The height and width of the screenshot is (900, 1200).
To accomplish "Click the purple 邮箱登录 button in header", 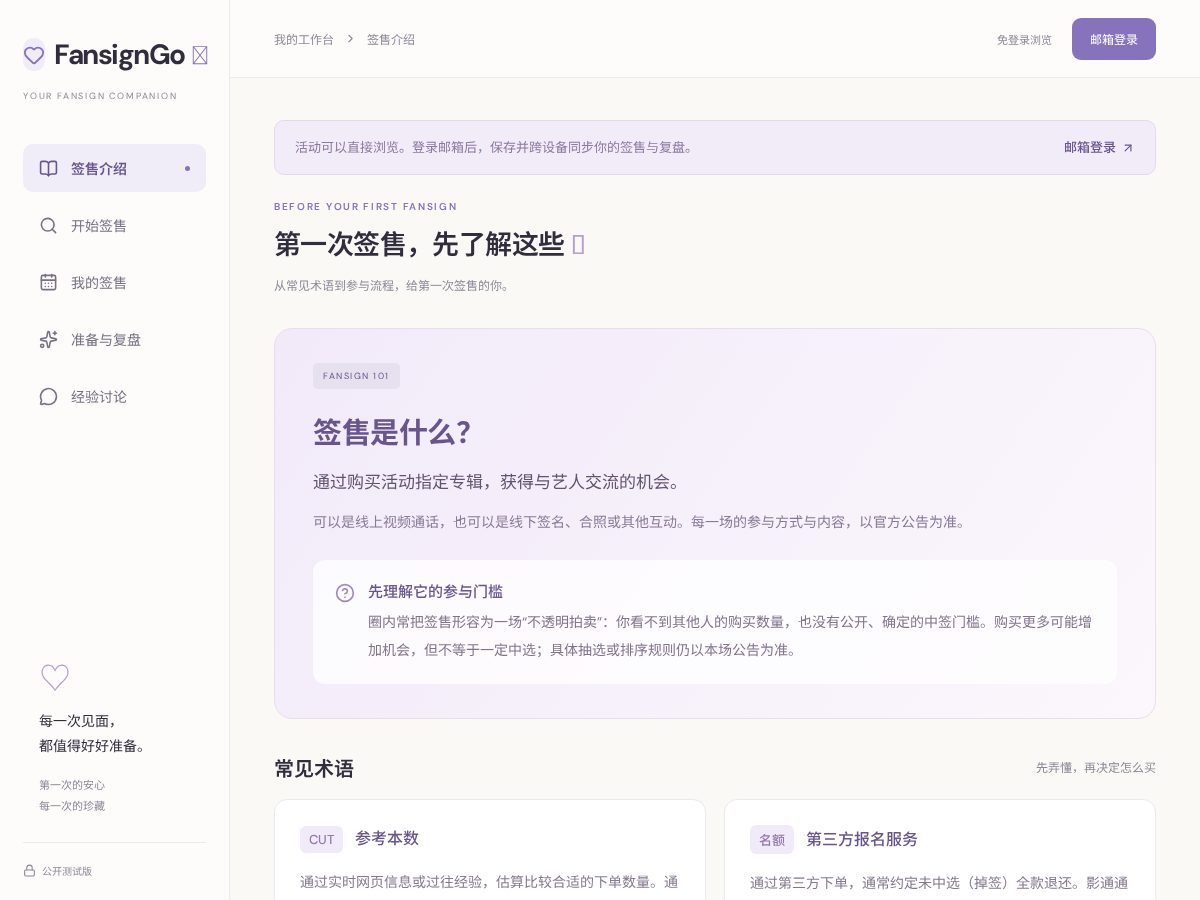I will click(1114, 39).
